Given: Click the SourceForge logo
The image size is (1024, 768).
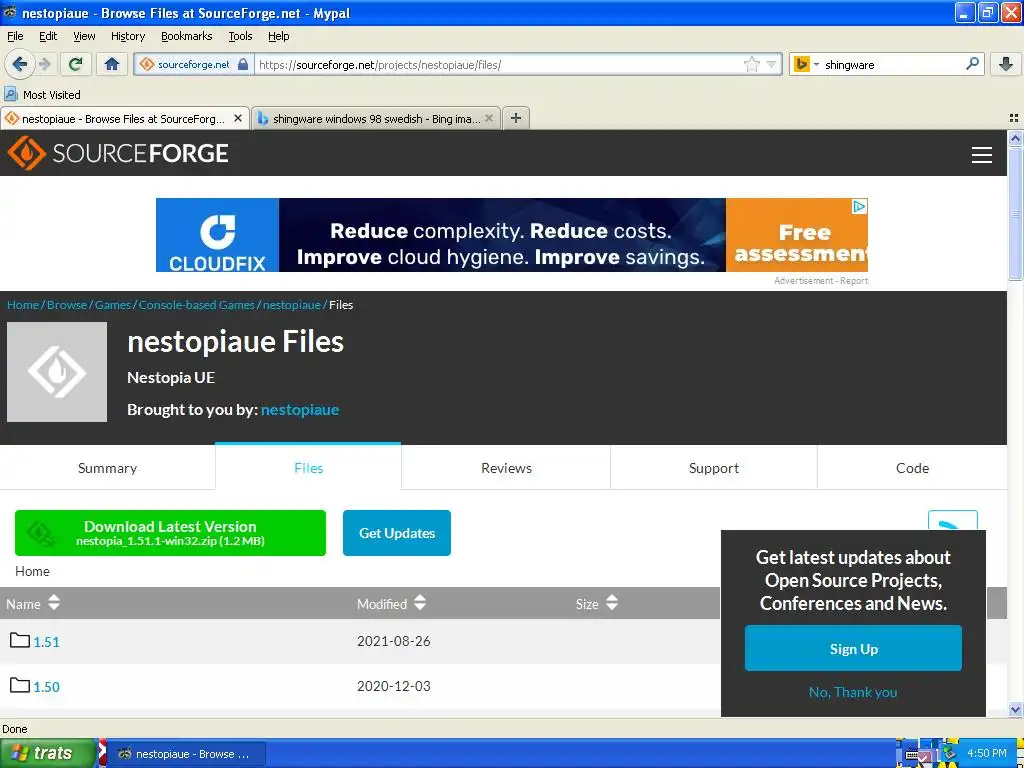Looking at the screenshot, I should (x=118, y=153).
